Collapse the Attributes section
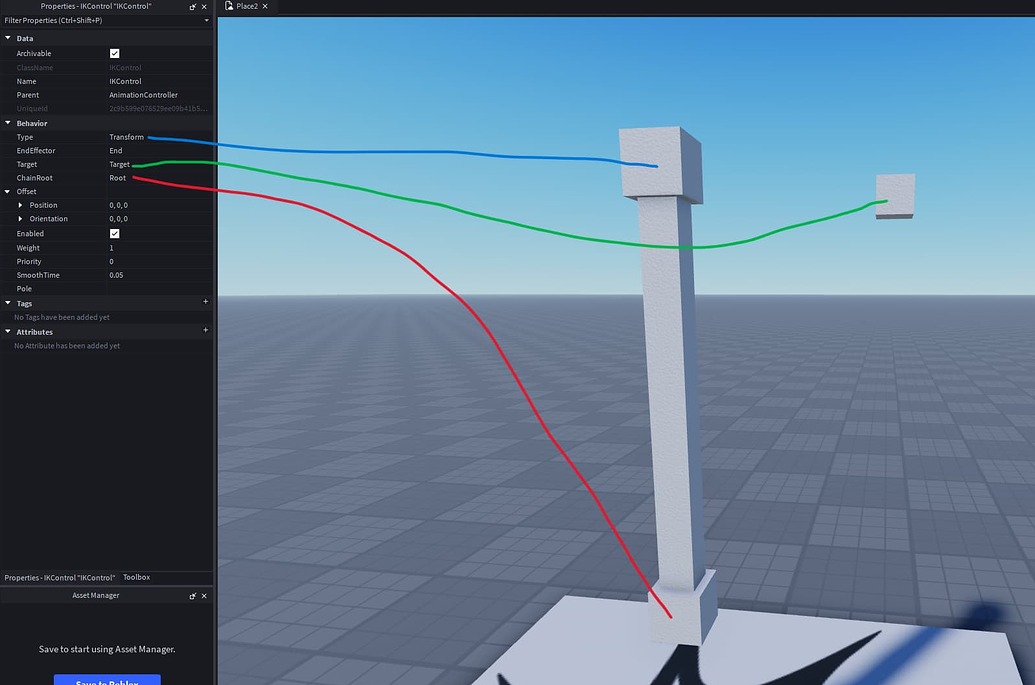The width and height of the screenshot is (1035, 685). [x=8, y=331]
